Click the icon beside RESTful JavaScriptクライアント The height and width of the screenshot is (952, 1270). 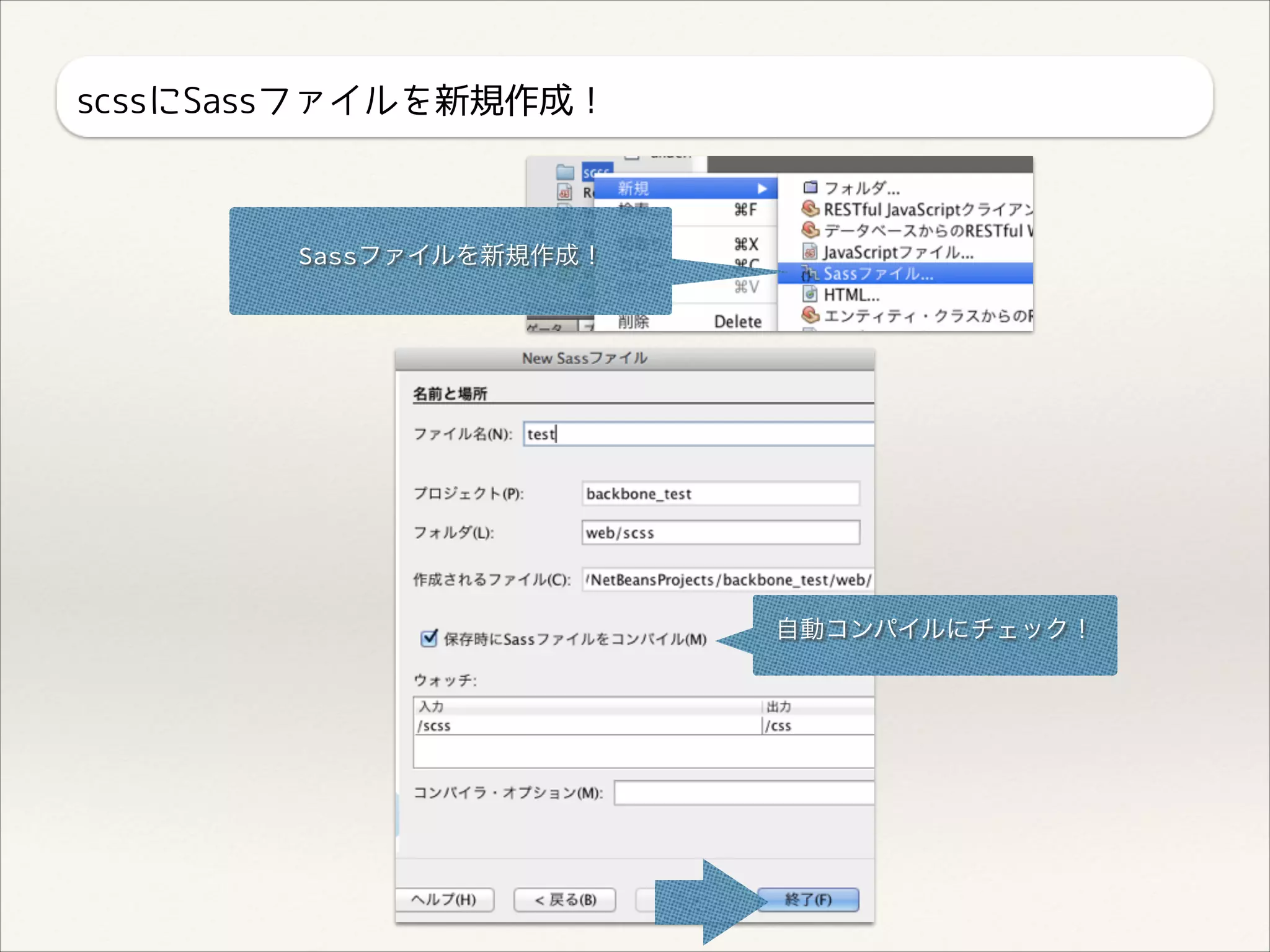(x=810, y=209)
